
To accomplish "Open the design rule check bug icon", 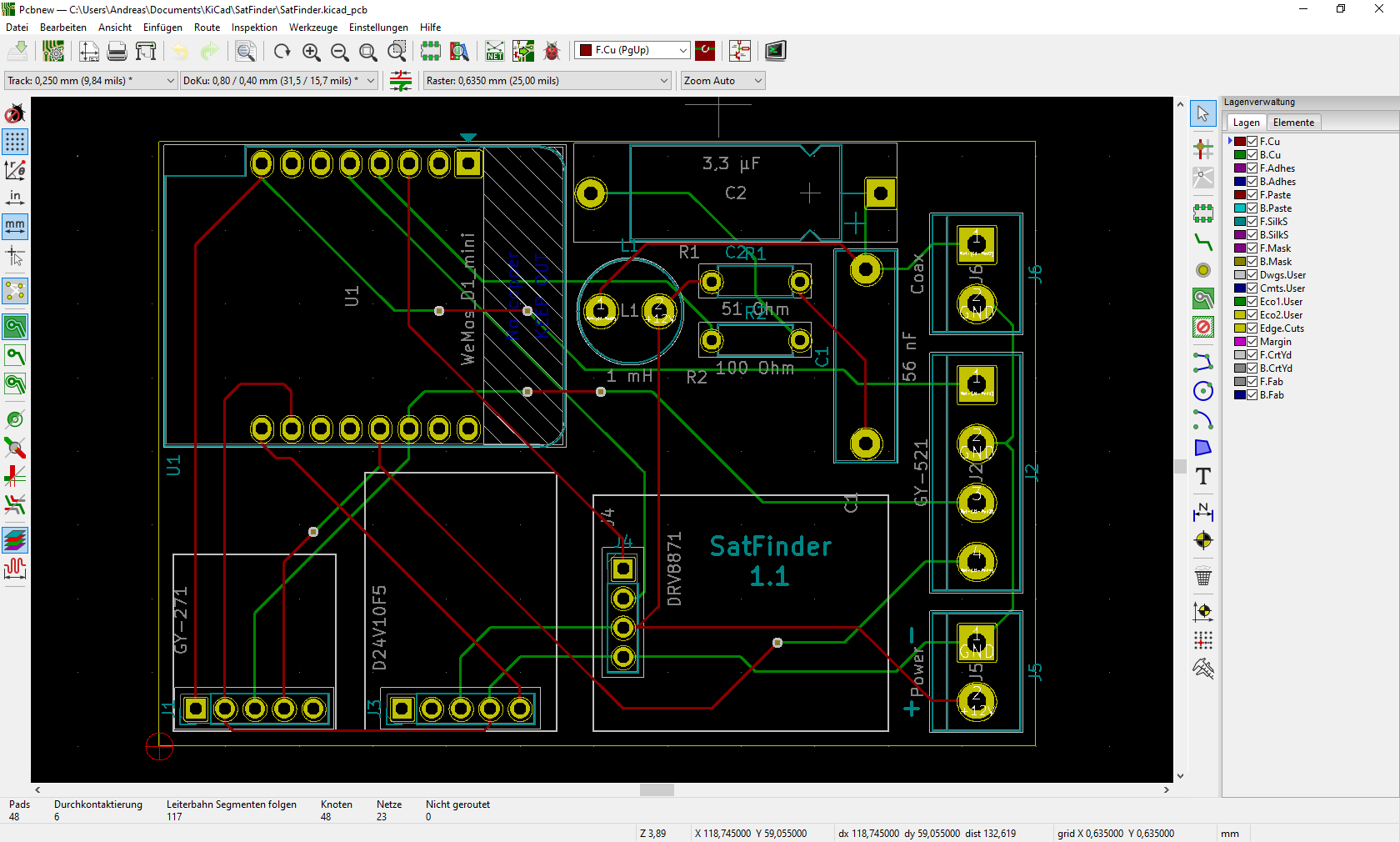I will pyautogui.click(x=552, y=52).
